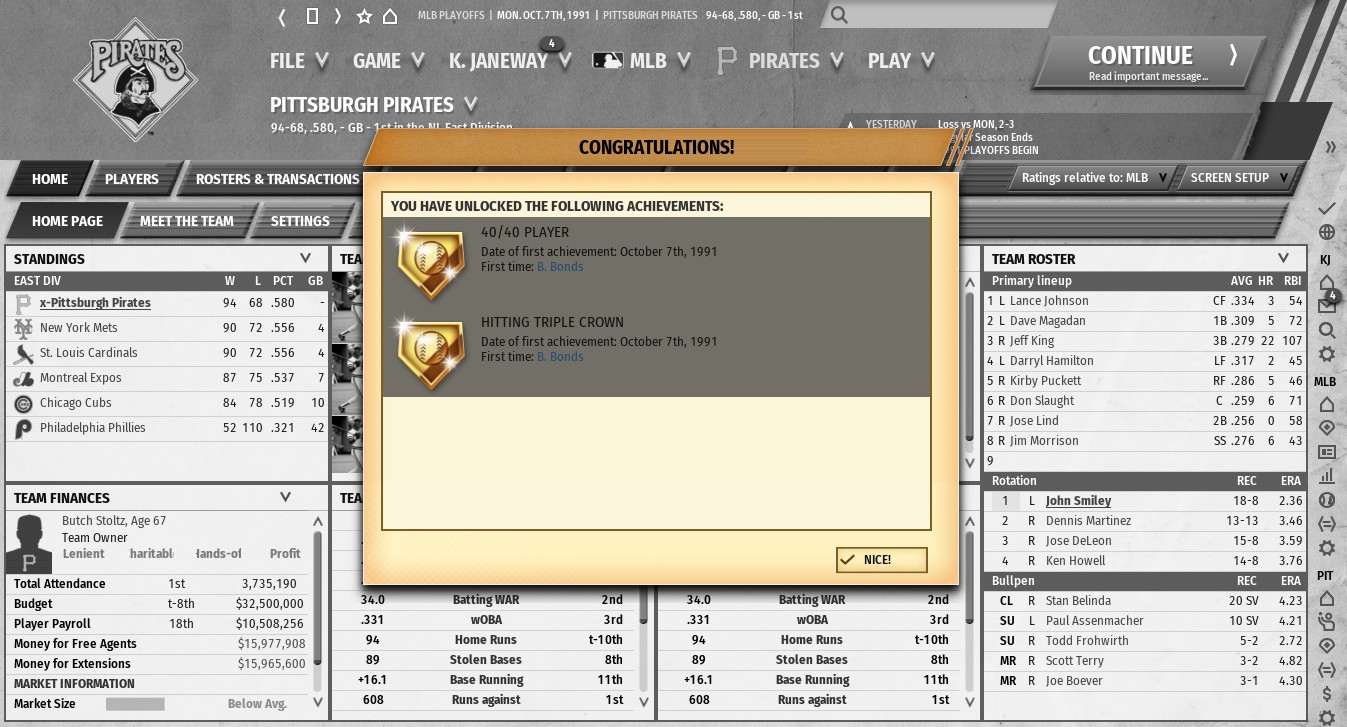Click the back navigation arrow in top bar
The width and height of the screenshot is (1347, 727).
283,16
